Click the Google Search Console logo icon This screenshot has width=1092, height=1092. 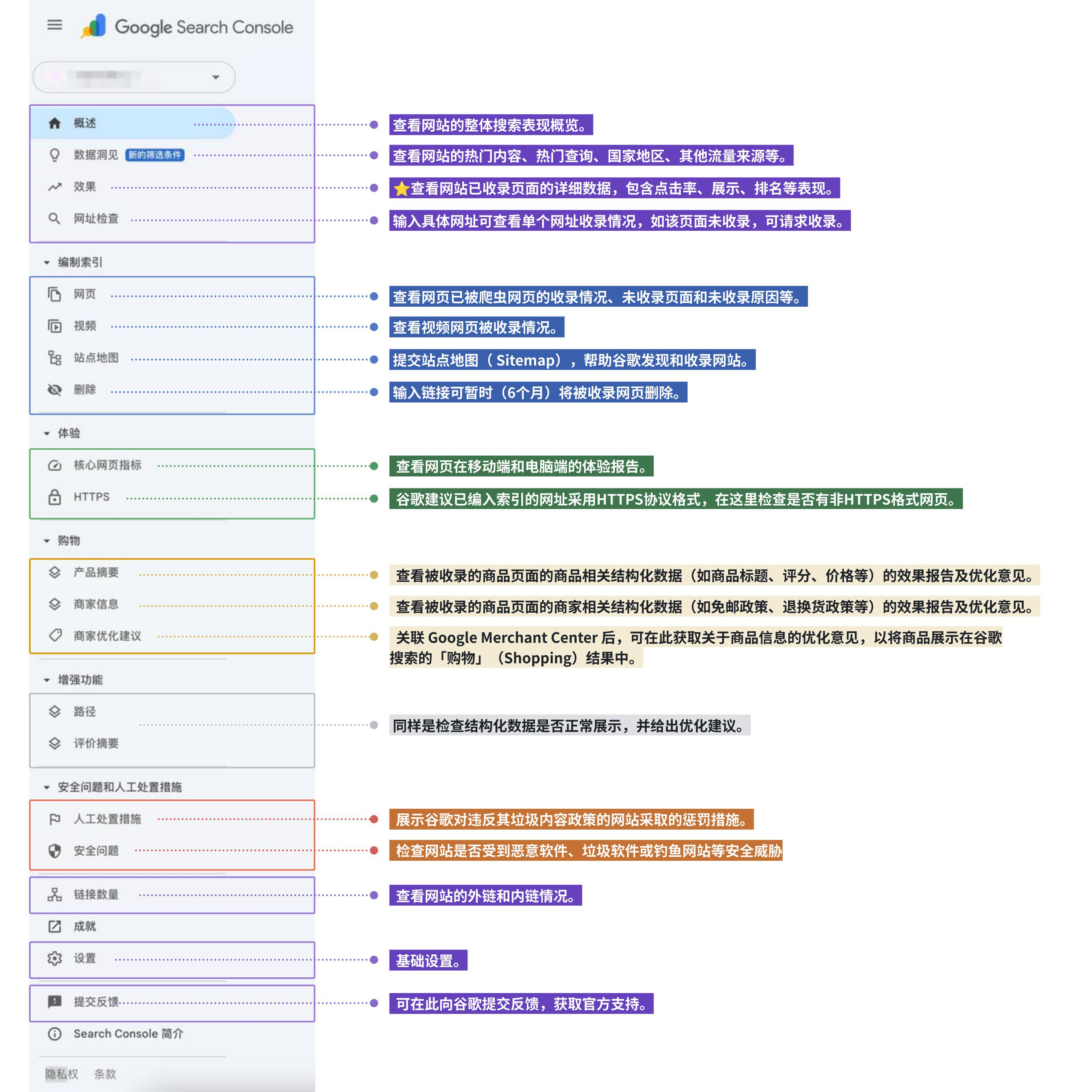point(93,26)
